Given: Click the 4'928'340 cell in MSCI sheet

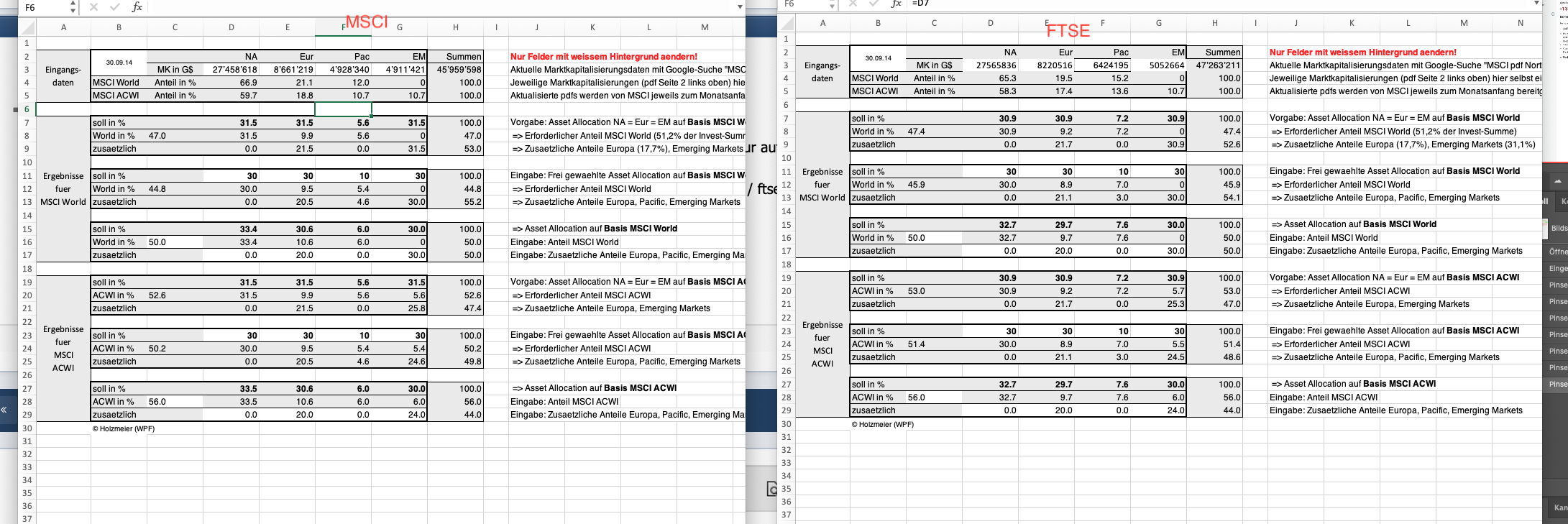Looking at the screenshot, I should [x=343, y=70].
